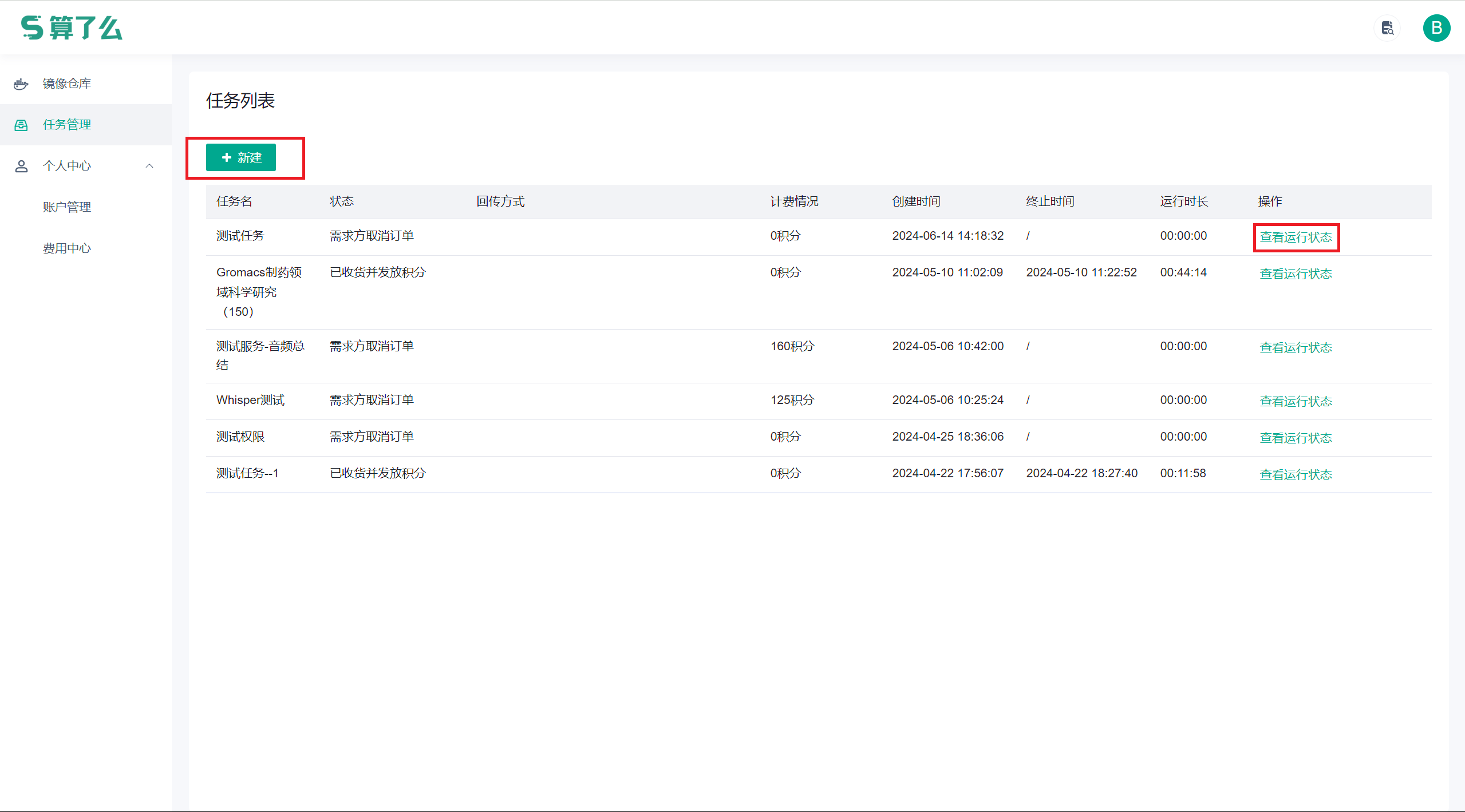This screenshot has height=812, width=1465.
Task: Click the 回传方式 column header
Action: (x=500, y=201)
